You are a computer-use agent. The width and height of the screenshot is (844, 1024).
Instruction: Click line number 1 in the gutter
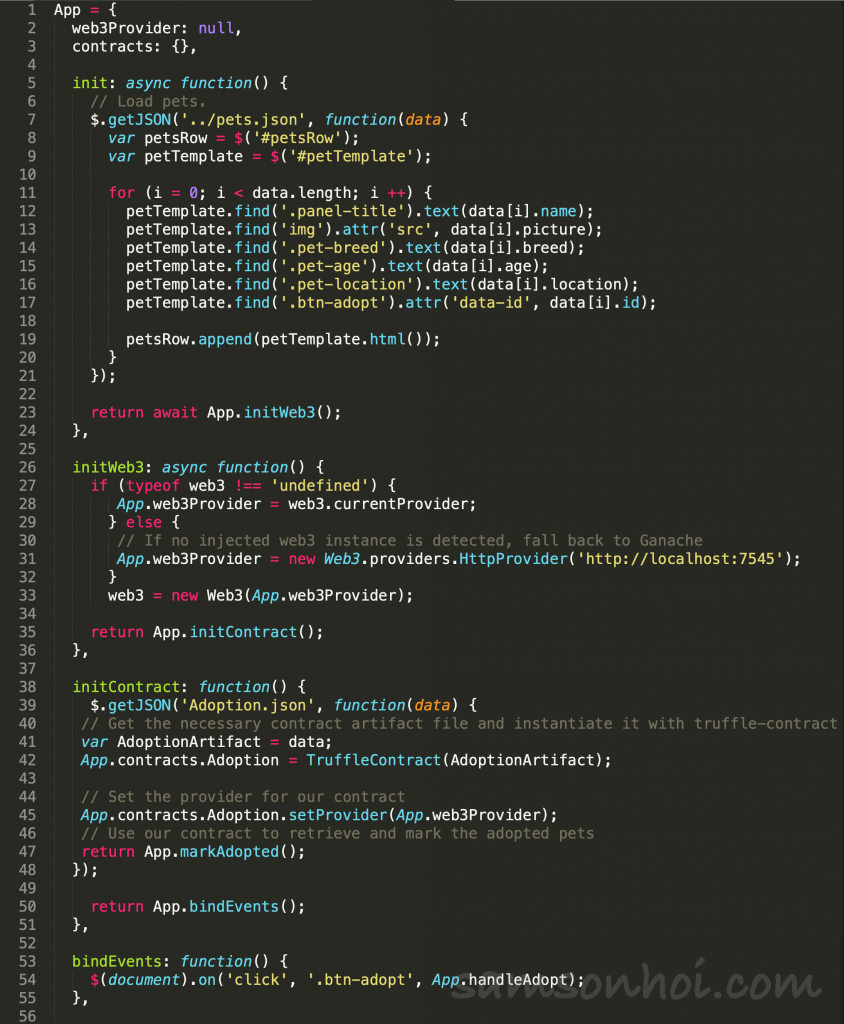[x=32, y=10]
